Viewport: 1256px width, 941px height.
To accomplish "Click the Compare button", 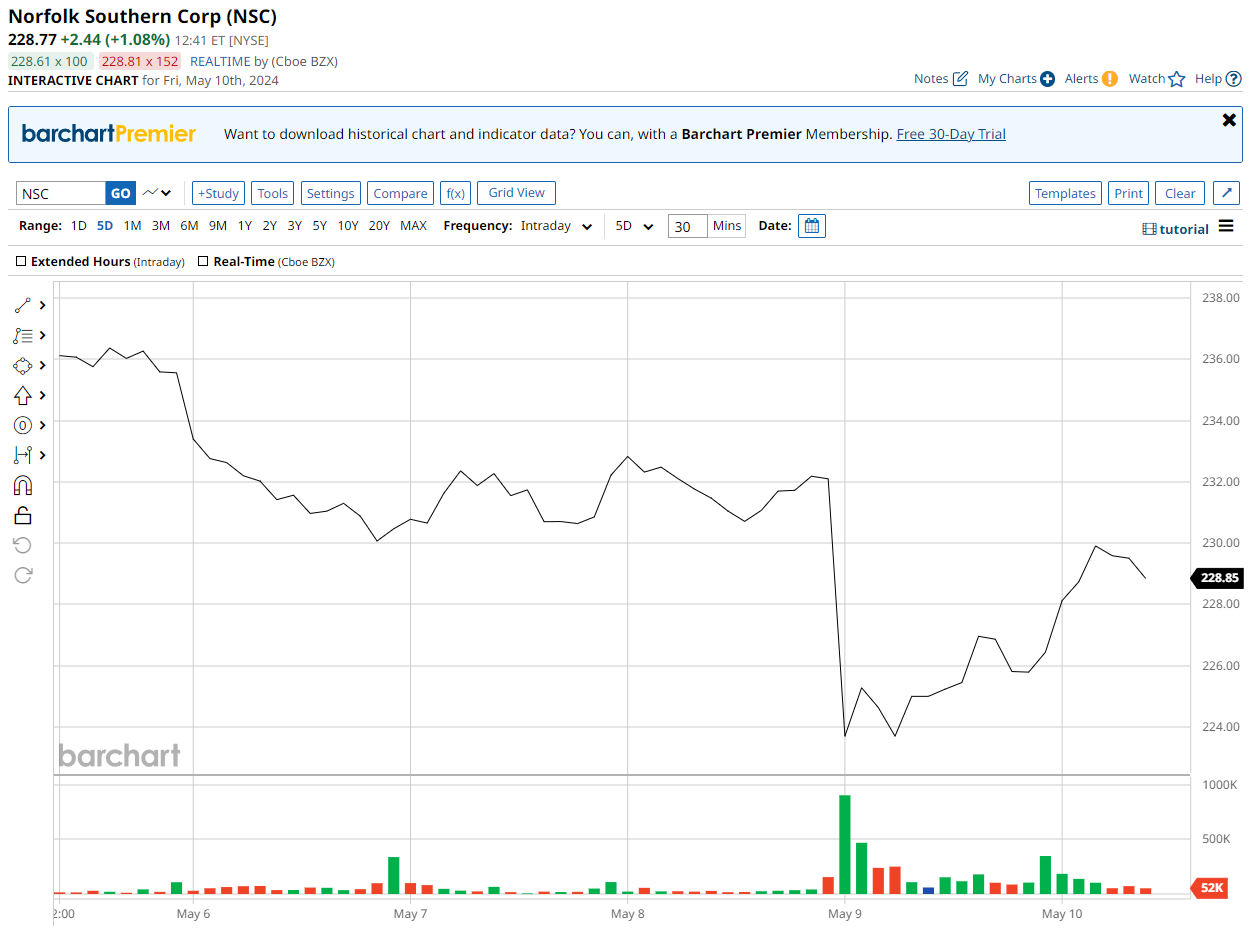I will click(x=400, y=193).
